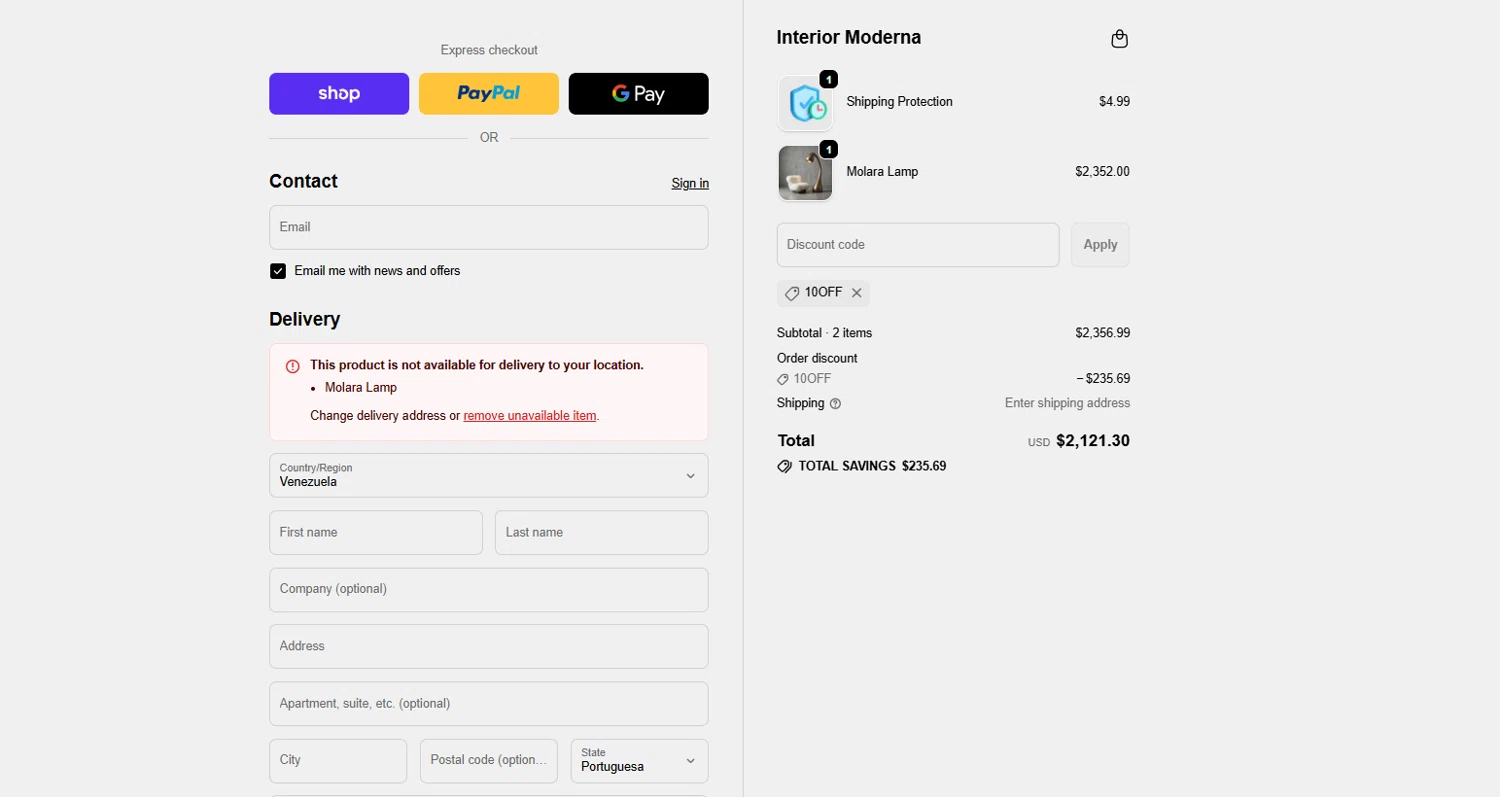
Task: Focus the Postal code field
Action: point(489,761)
